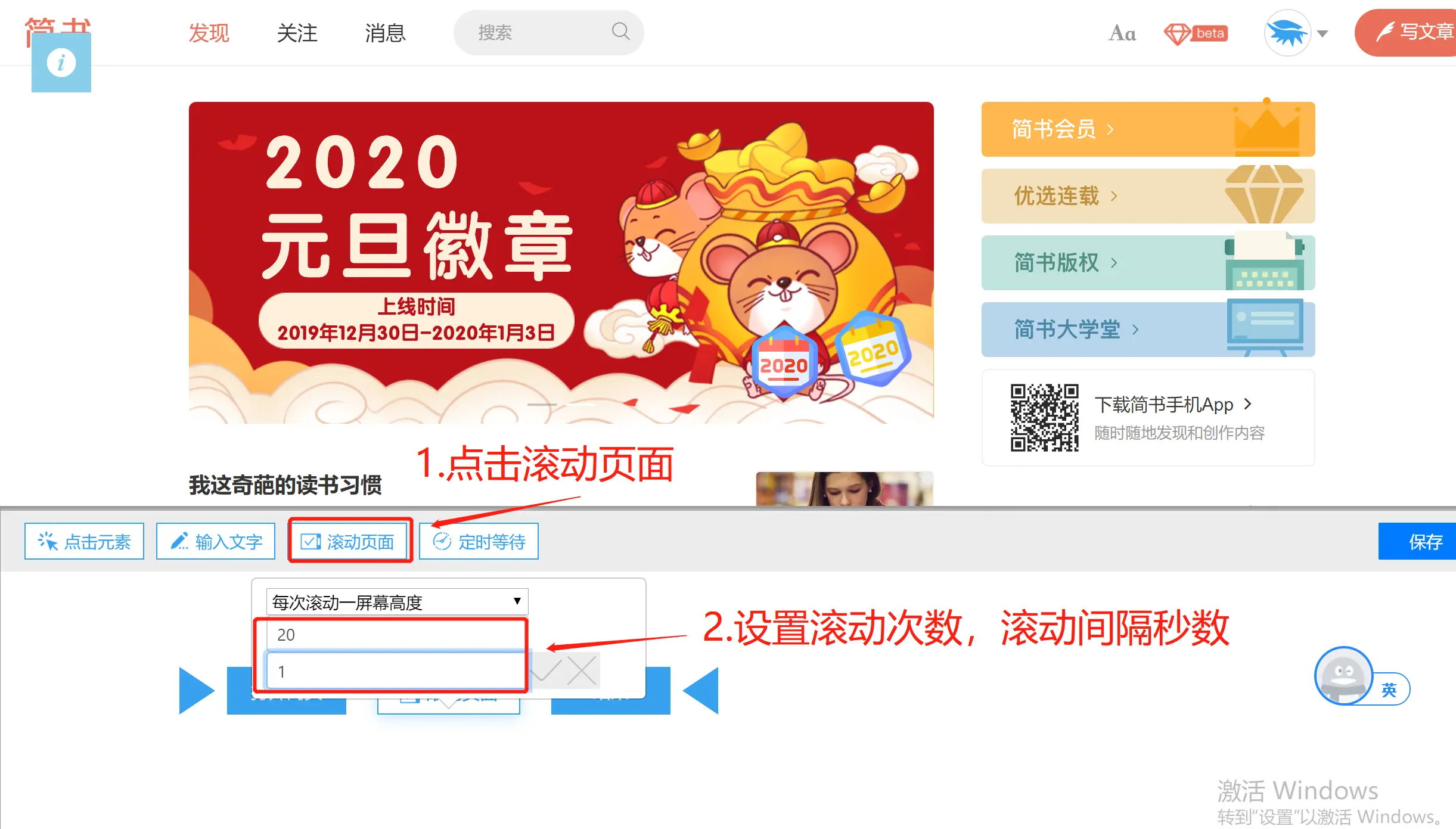
Task: Click the QR code image
Action: coord(1044,417)
